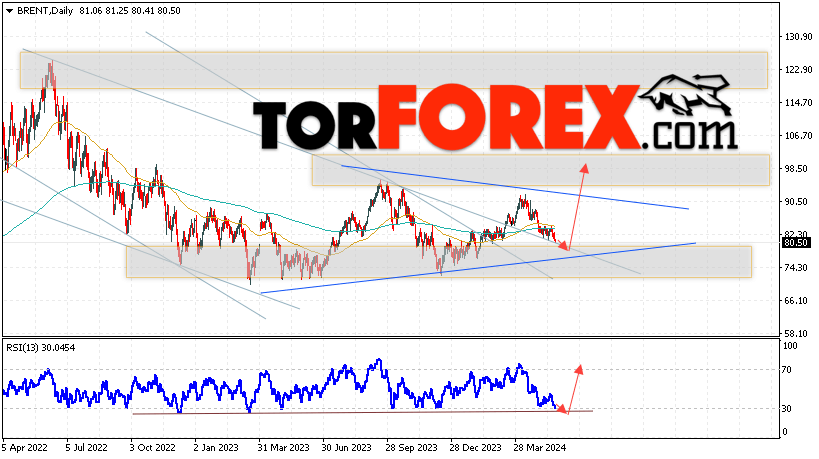
Task: Select the RSI(13) 30.0454 indicator label
Action: (41, 348)
